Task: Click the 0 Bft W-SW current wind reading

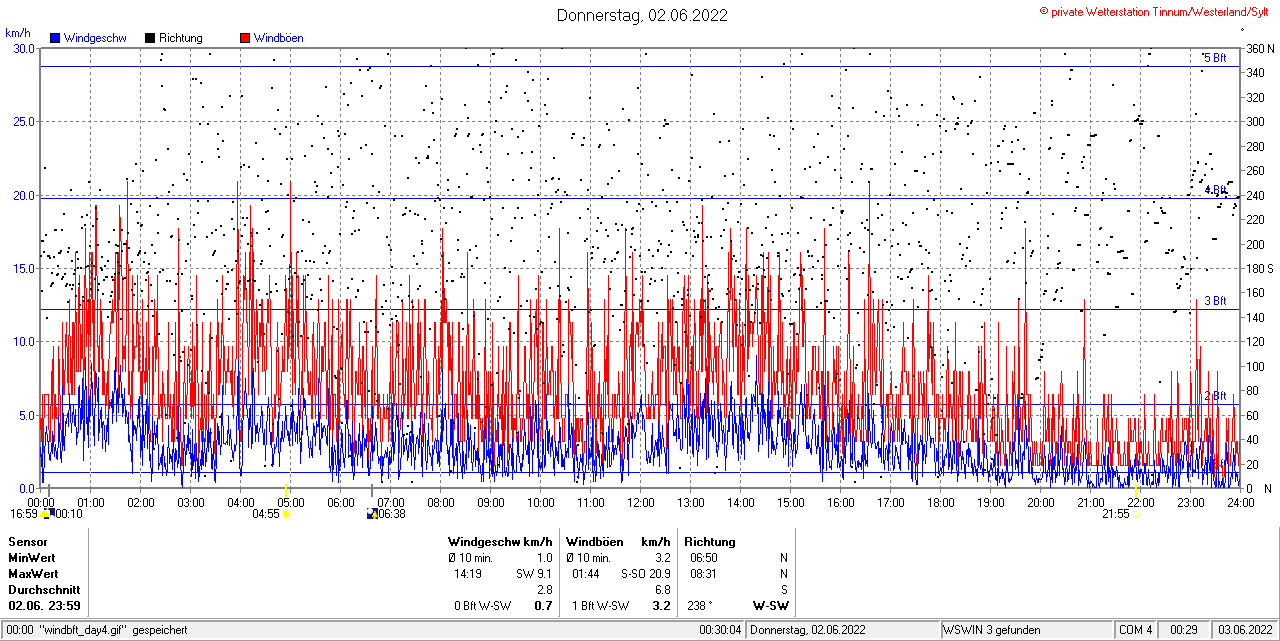Action: pos(483,606)
